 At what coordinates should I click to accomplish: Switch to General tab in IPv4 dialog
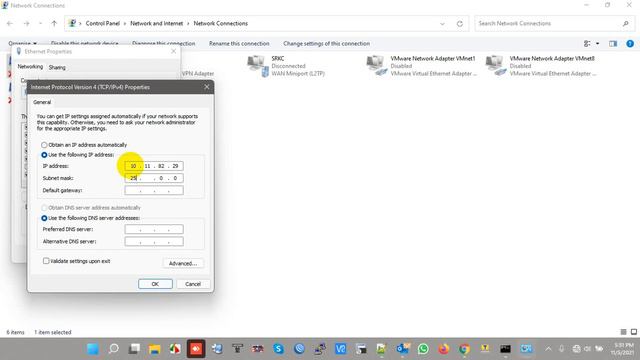[42, 102]
